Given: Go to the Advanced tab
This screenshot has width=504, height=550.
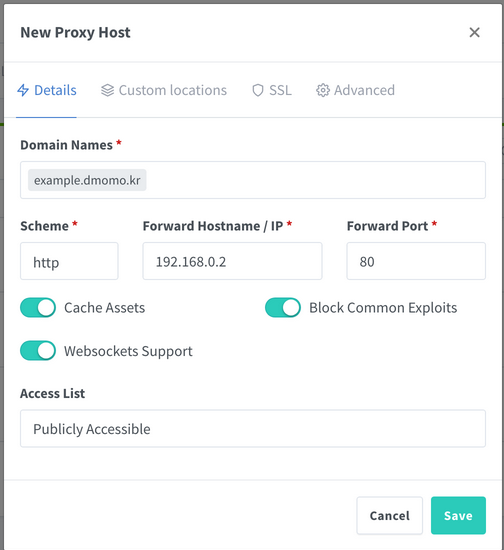Looking at the screenshot, I should 355,90.
